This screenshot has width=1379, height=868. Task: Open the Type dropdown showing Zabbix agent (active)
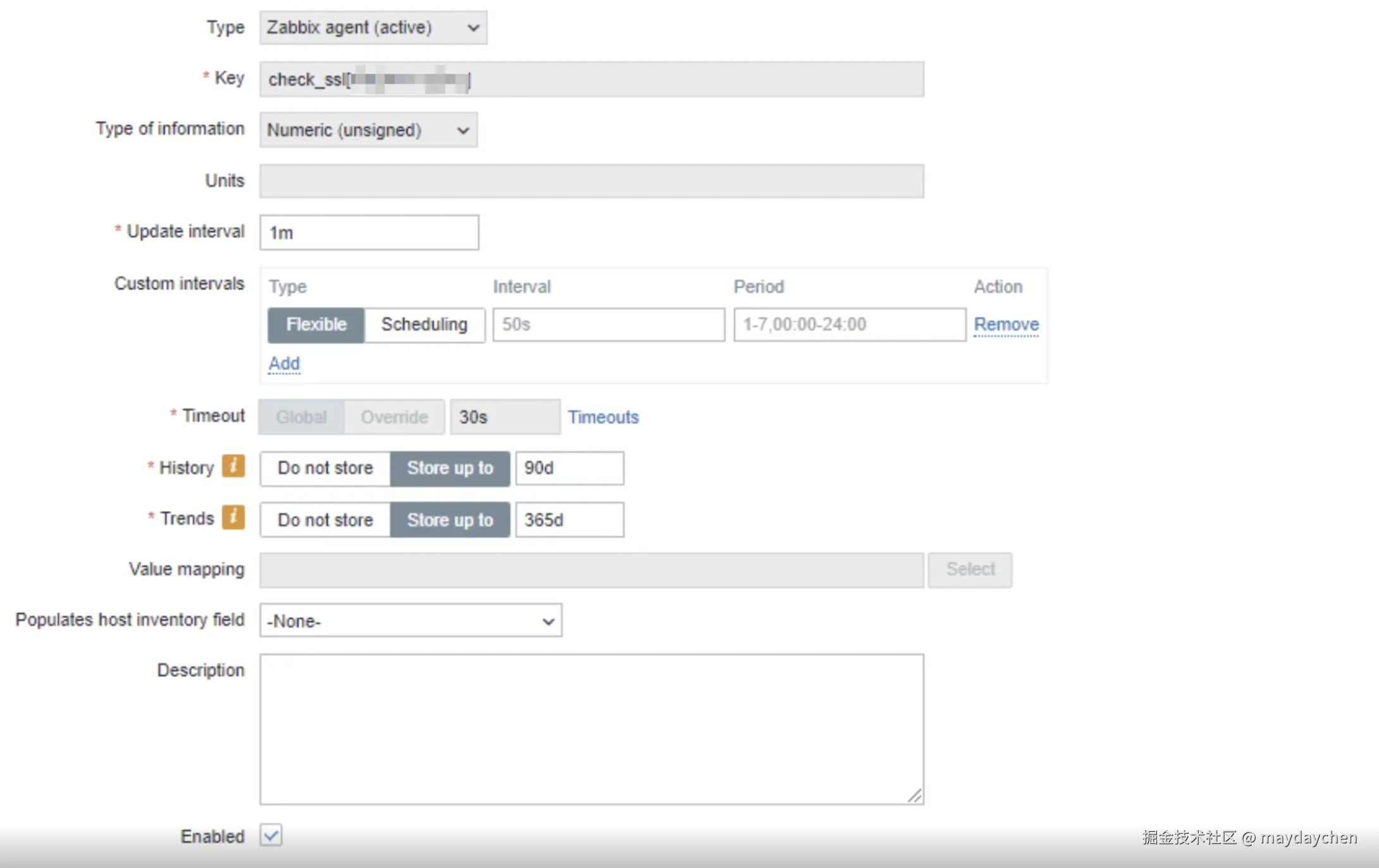(373, 28)
